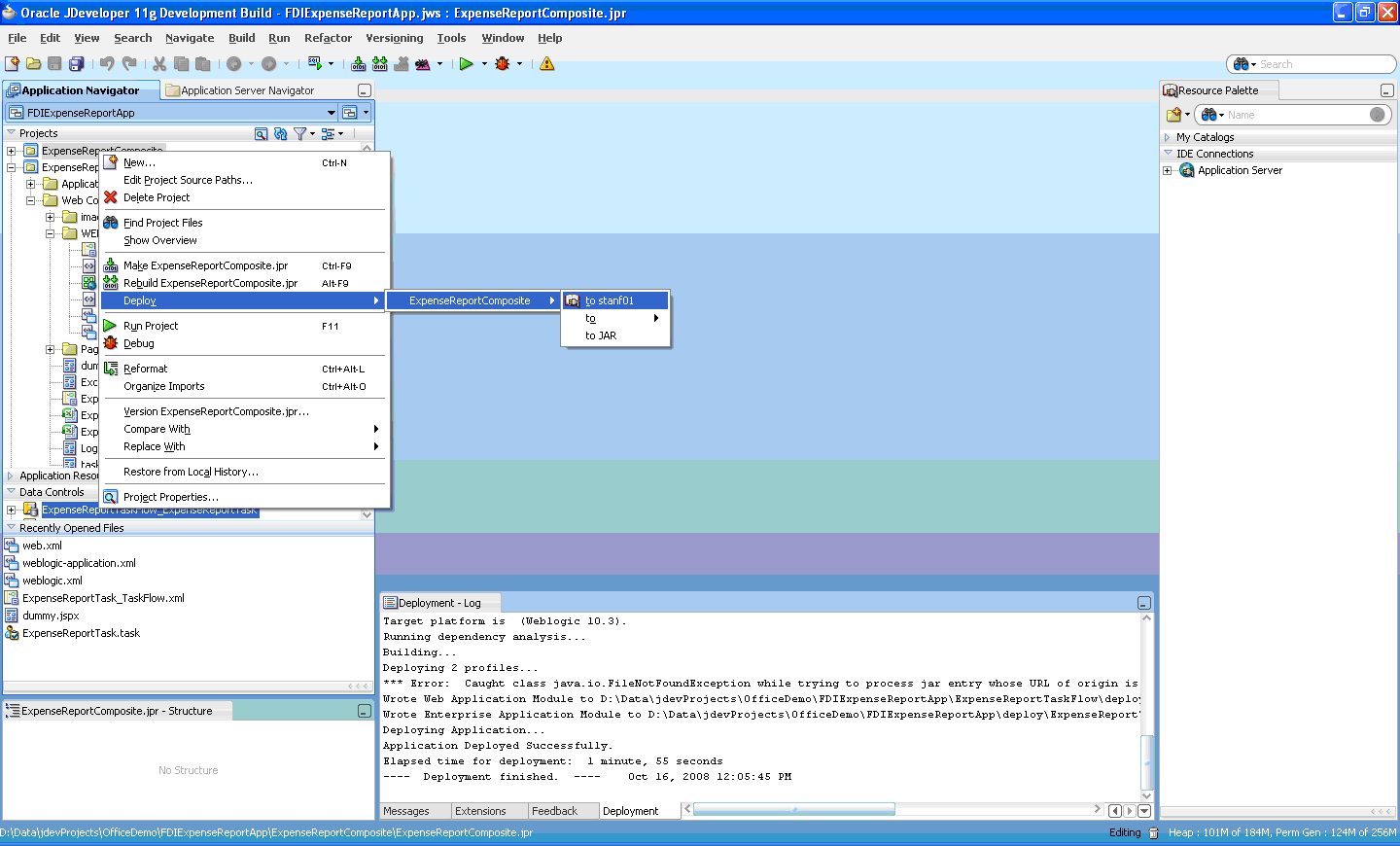Click the red Debug bug toolbar icon
This screenshot has width=1400, height=846.
pyautogui.click(x=503, y=64)
